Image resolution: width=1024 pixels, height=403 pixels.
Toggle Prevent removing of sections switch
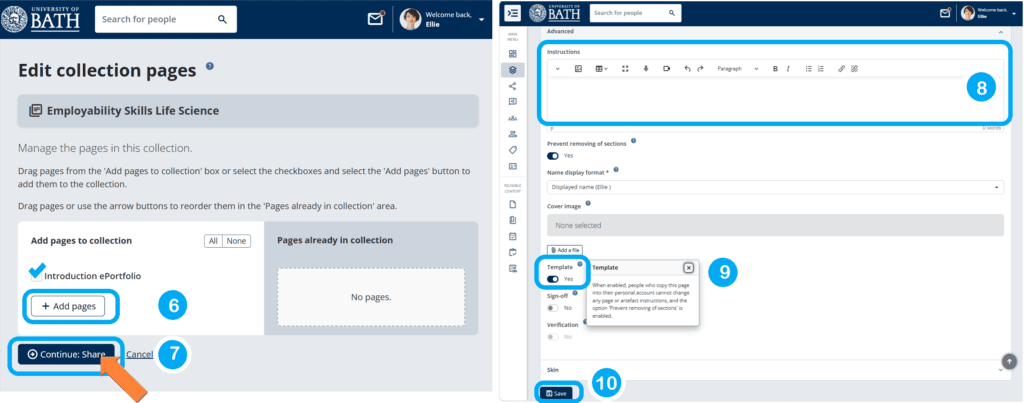(553, 155)
